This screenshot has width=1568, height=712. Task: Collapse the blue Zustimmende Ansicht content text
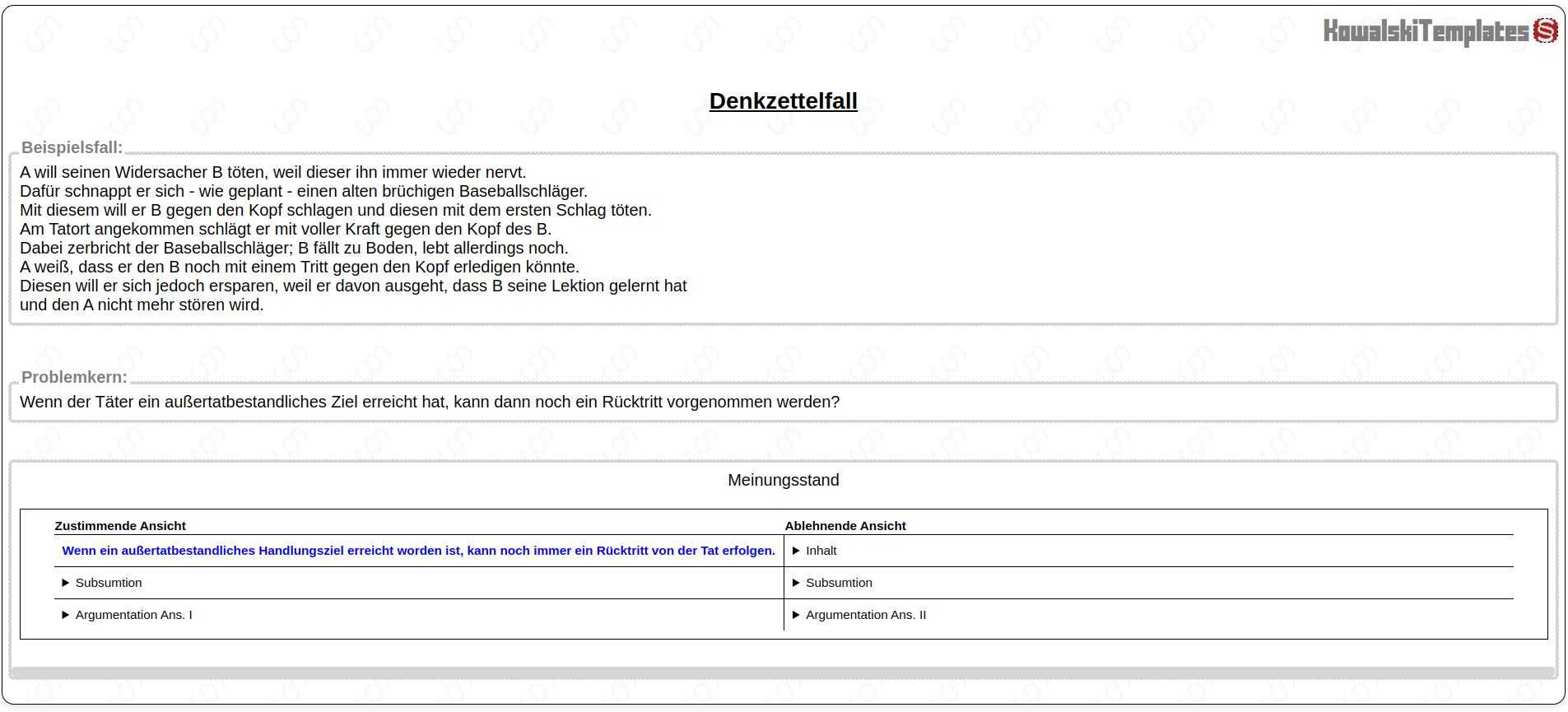(x=418, y=551)
